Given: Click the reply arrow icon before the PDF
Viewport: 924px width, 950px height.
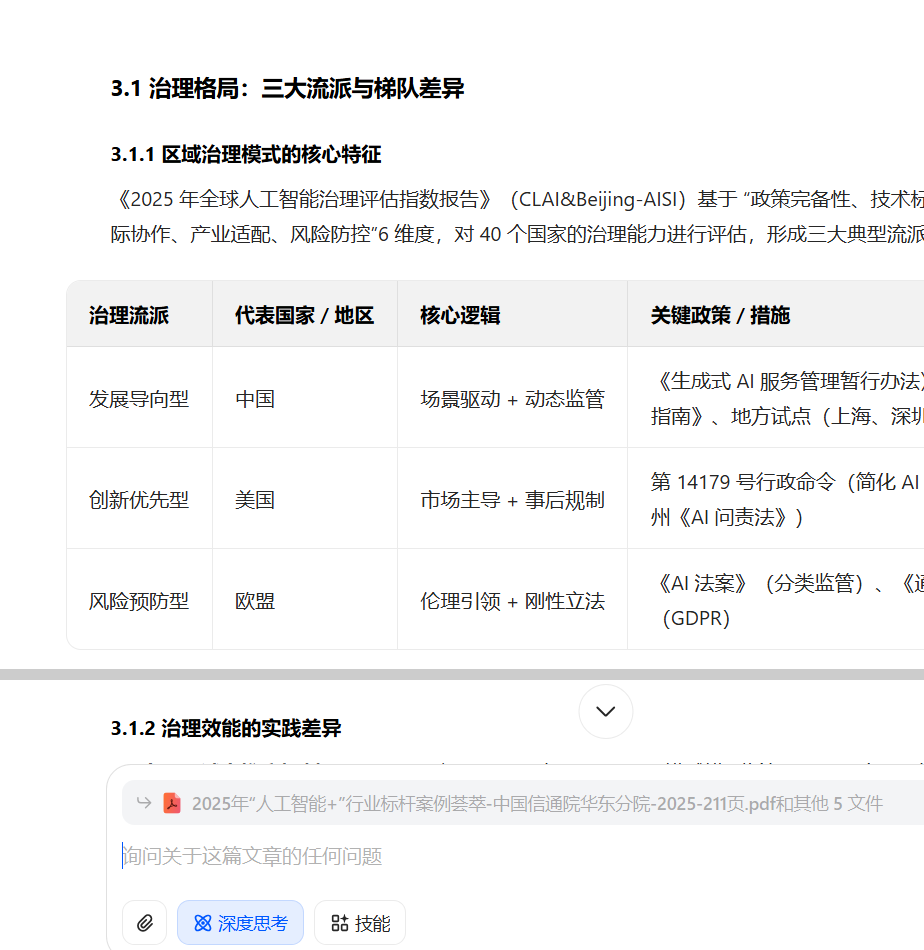Looking at the screenshot, I should (144, 803).
